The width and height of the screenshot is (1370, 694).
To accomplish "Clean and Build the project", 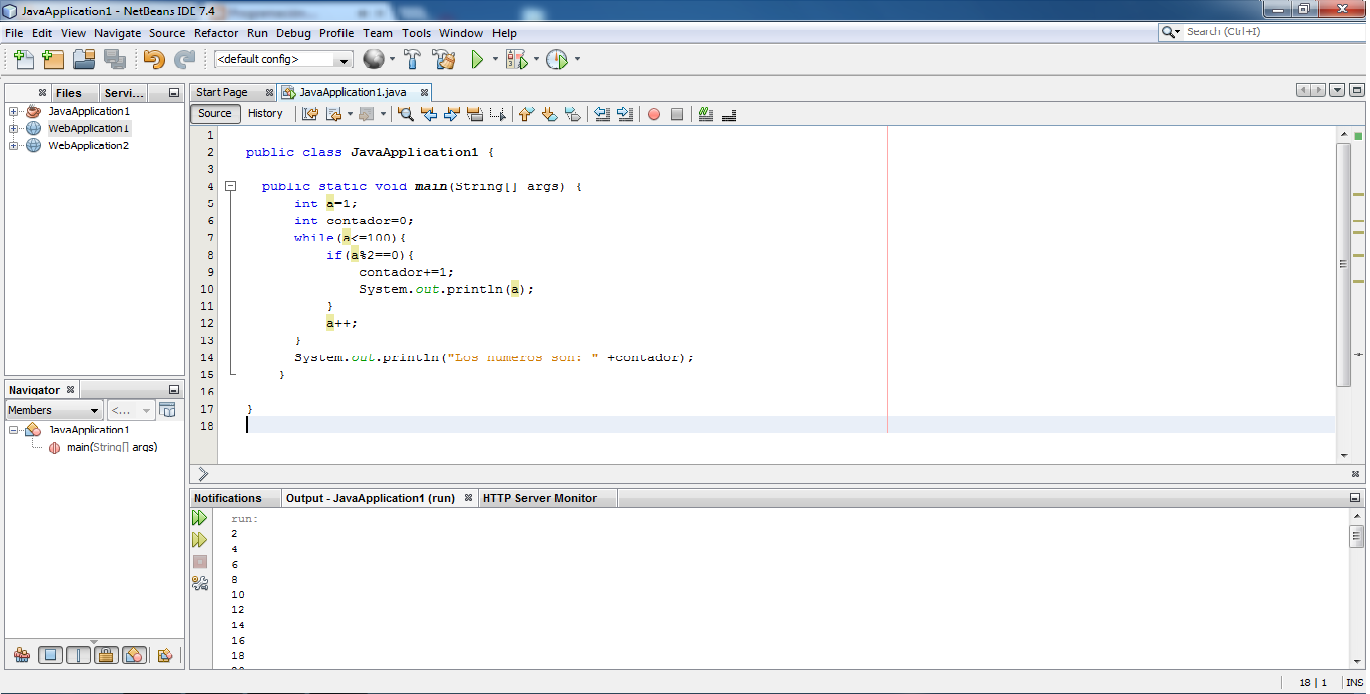I will click(x=443, y=59).
